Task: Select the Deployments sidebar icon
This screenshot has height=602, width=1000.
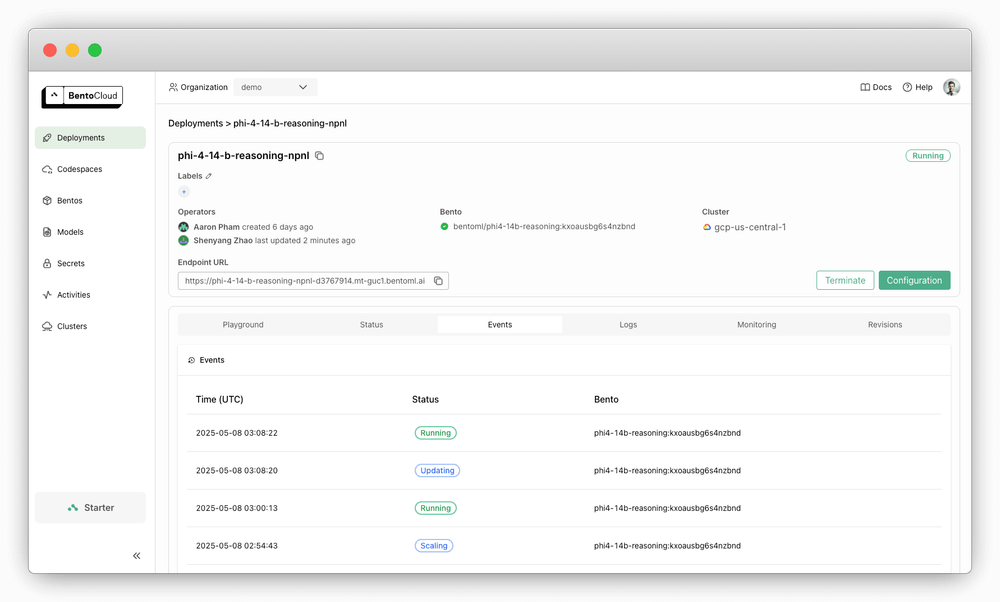Action: [47, 137]
